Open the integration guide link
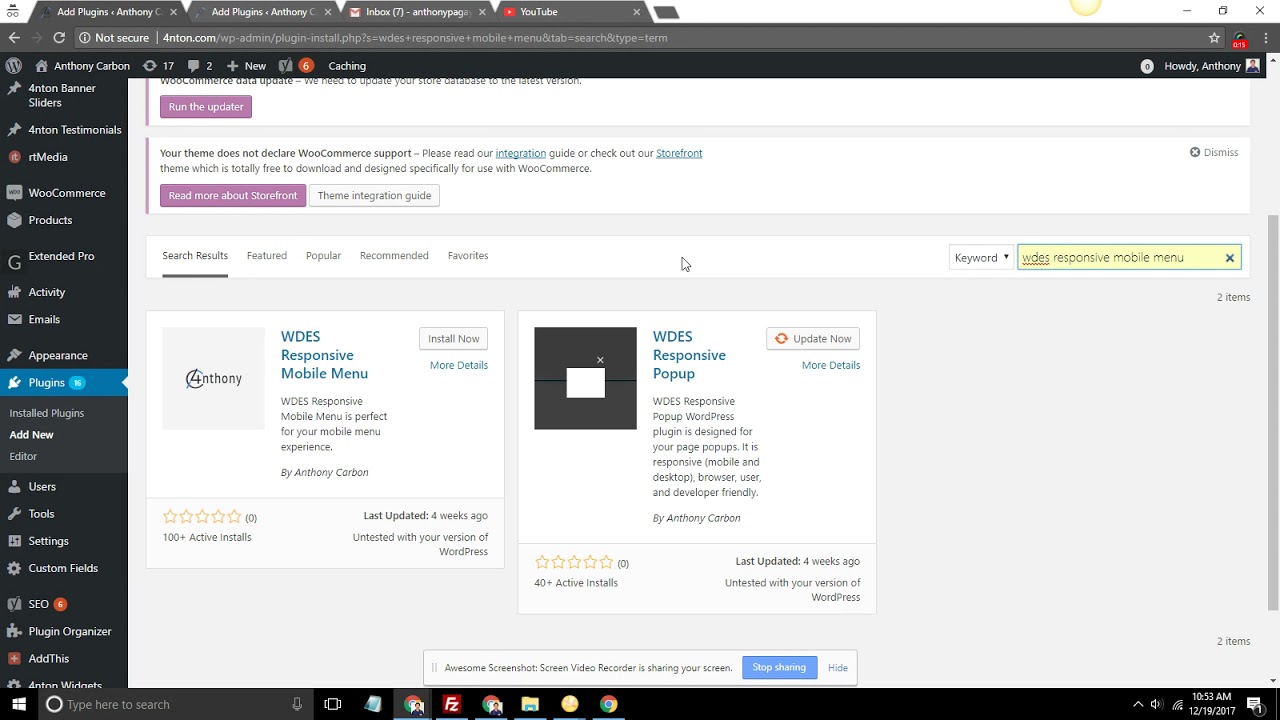 point(520,153)
